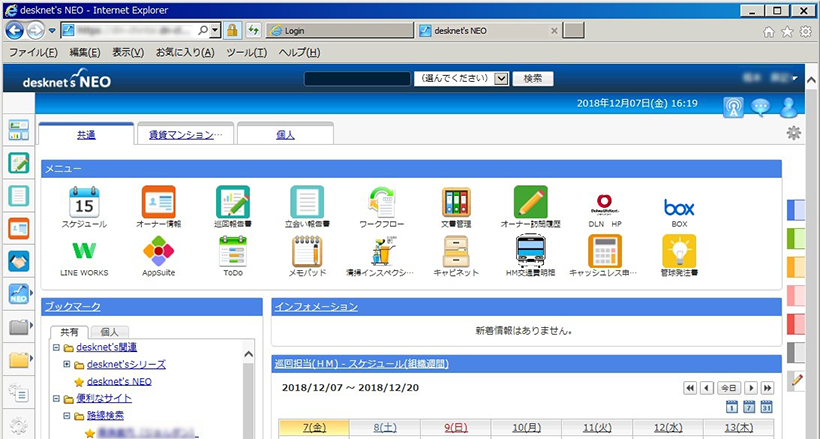Open the 文書管理 binders icon
The image size is (820, 439).
456,202
